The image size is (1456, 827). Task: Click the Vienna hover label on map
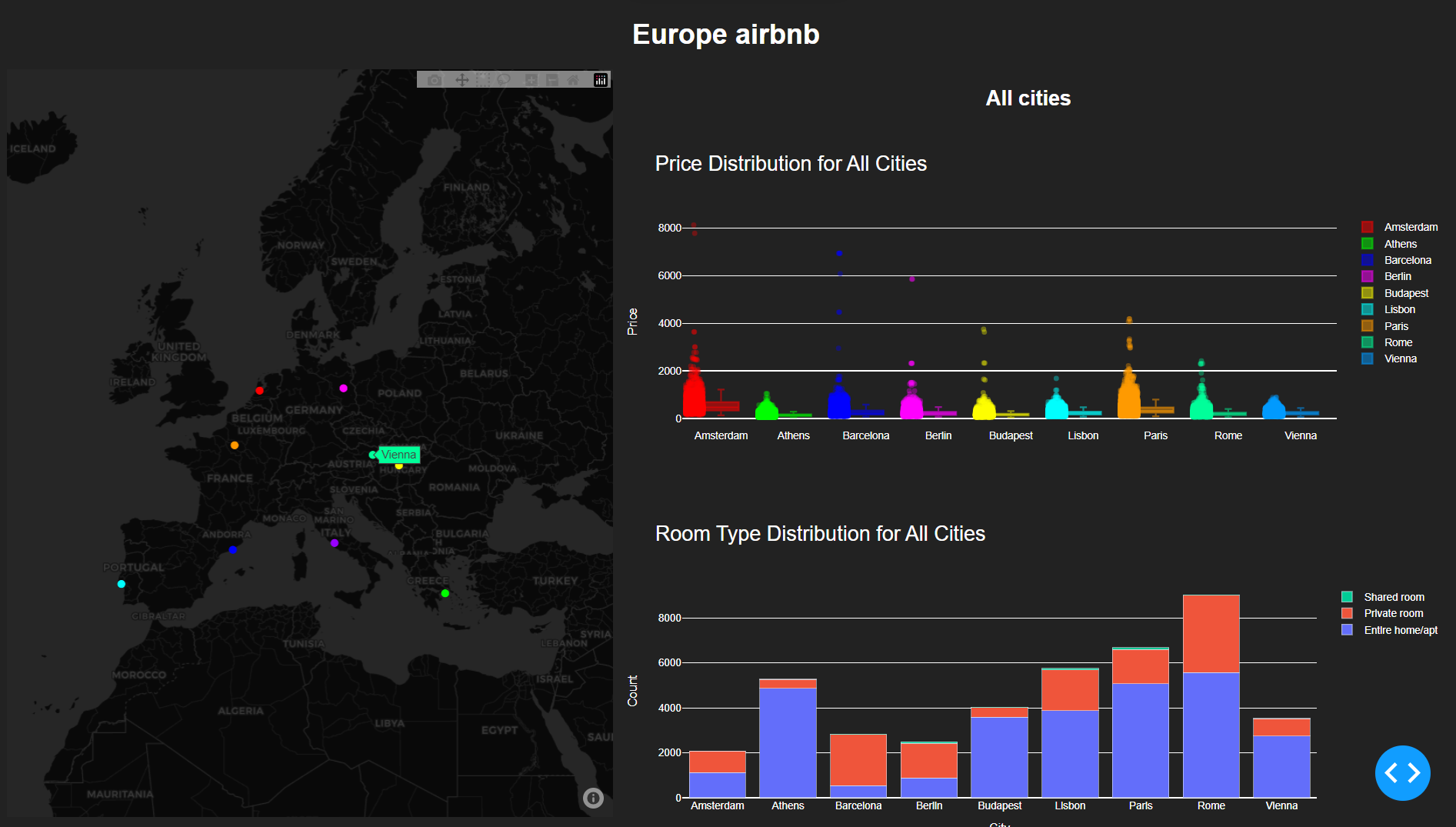399,455
